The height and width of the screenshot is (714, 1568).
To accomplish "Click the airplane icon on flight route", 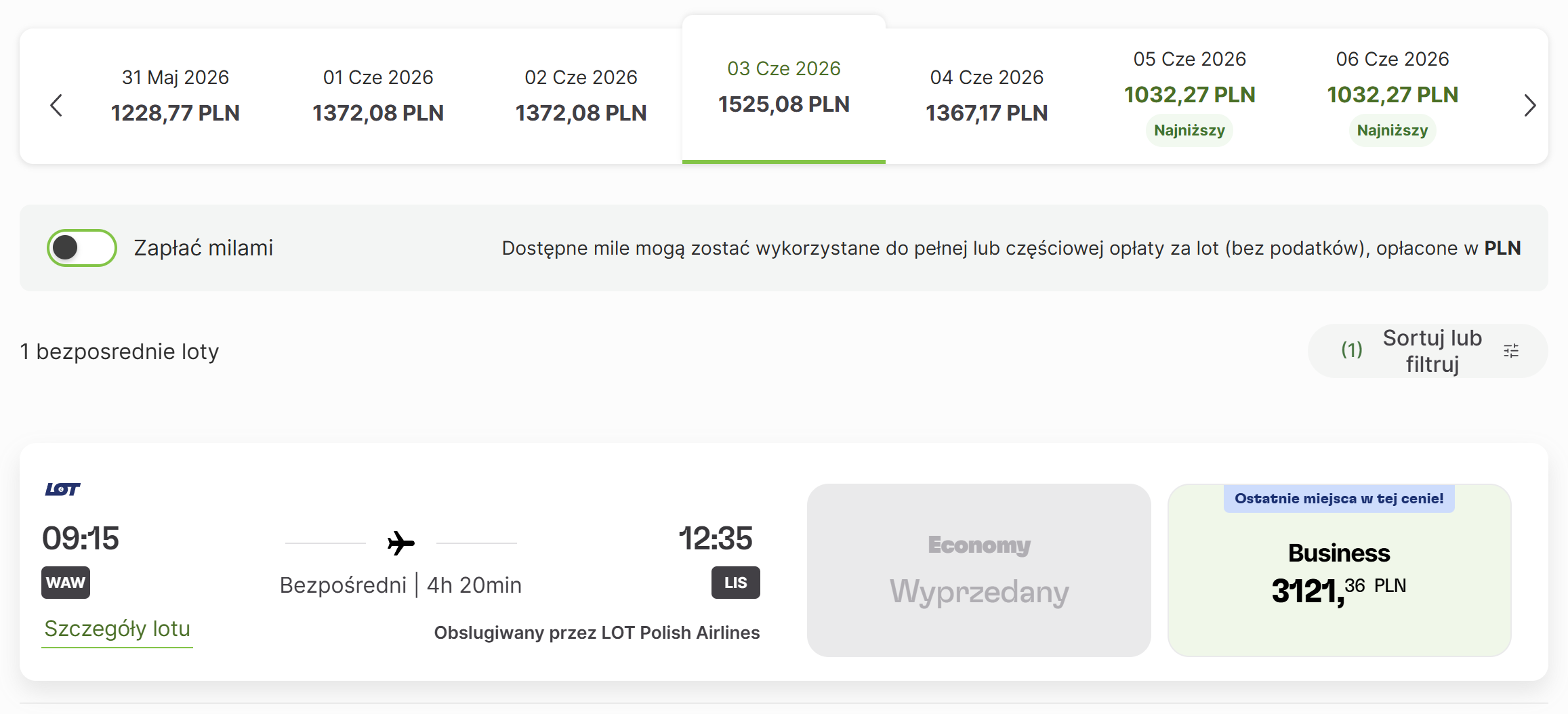I will point(400,543).
